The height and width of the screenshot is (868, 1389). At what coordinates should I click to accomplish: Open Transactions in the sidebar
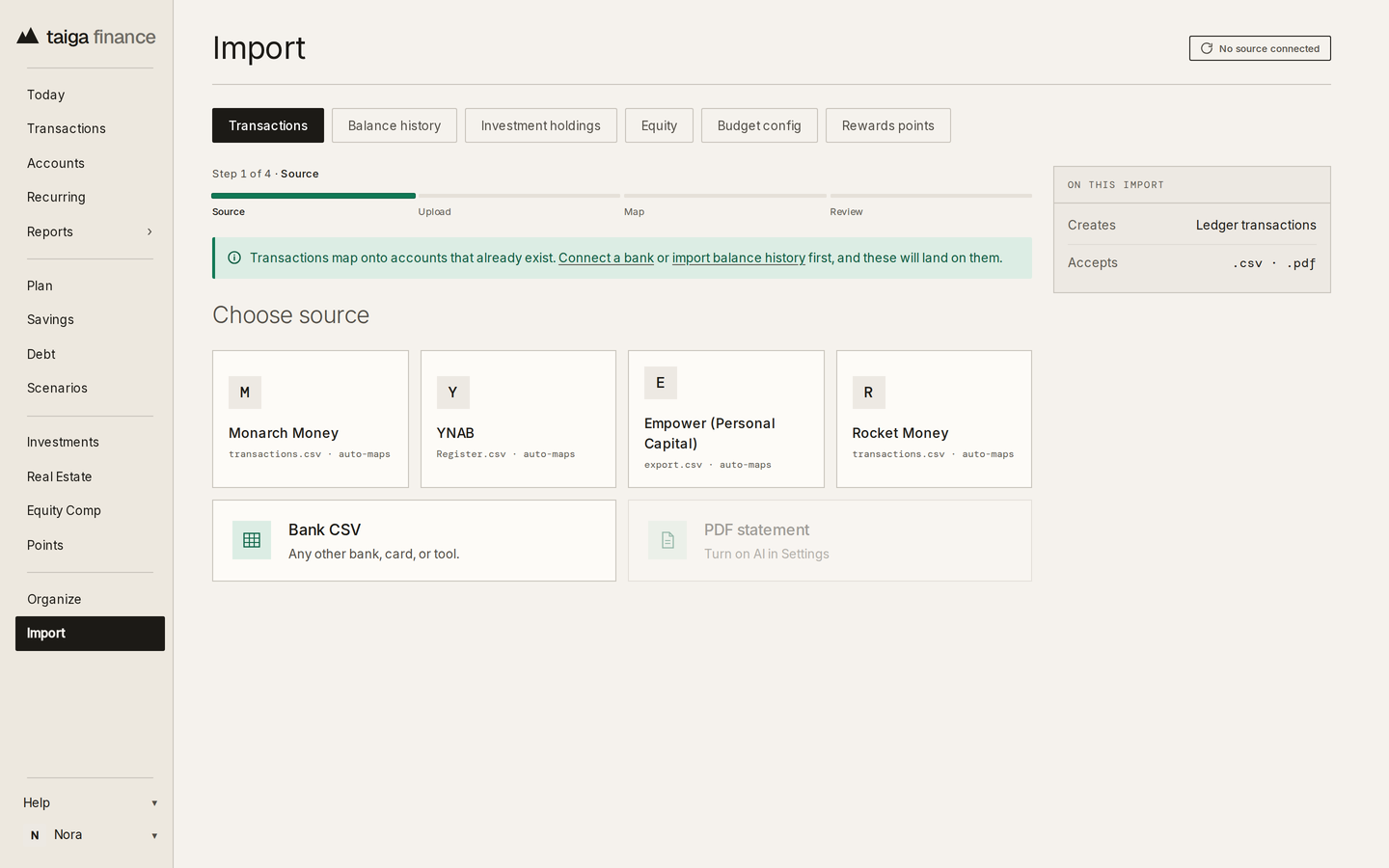(x=90, y=128)
